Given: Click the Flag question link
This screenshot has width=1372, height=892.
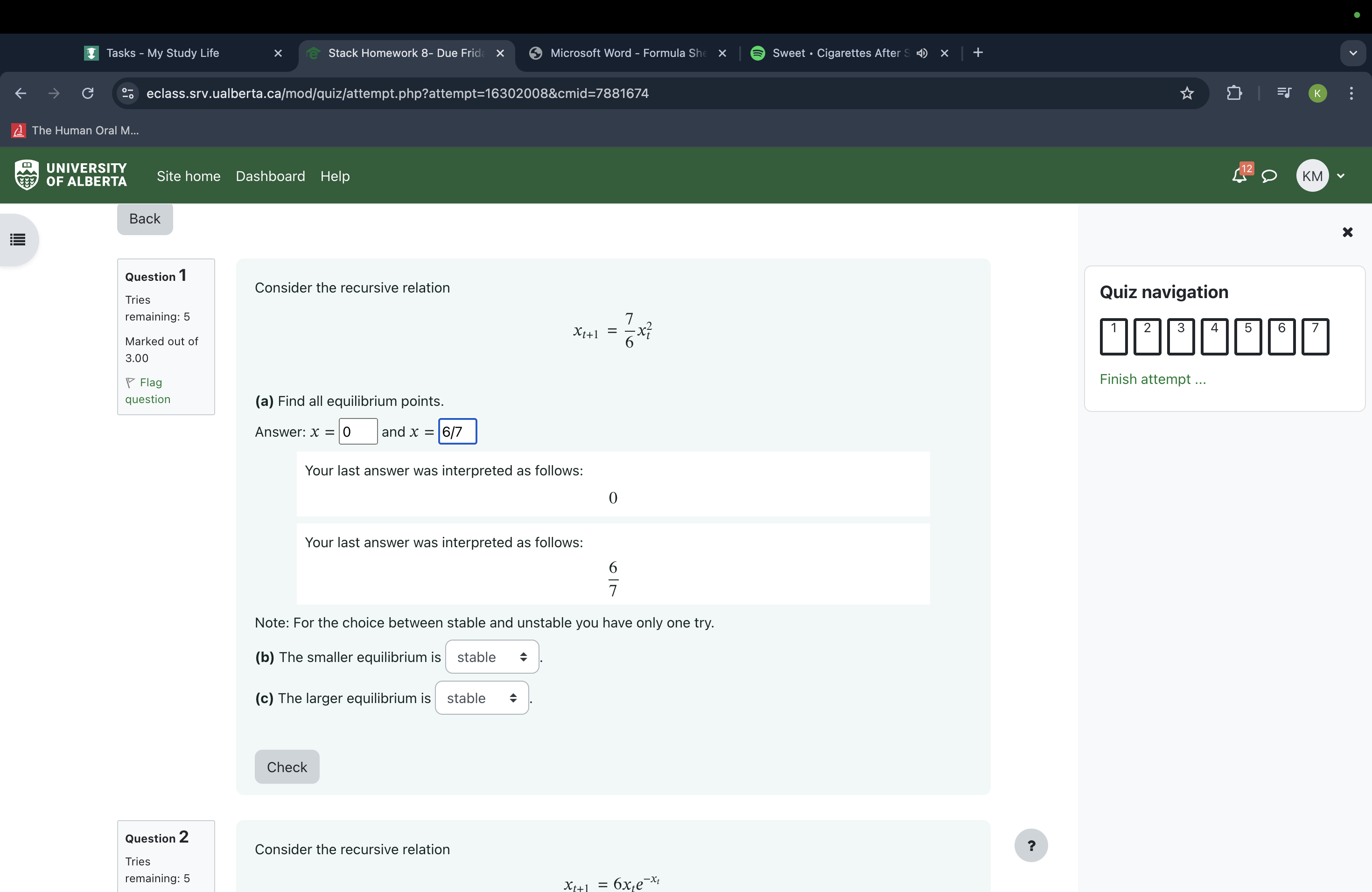Looking at the screenshot, I should click(148, 390).
